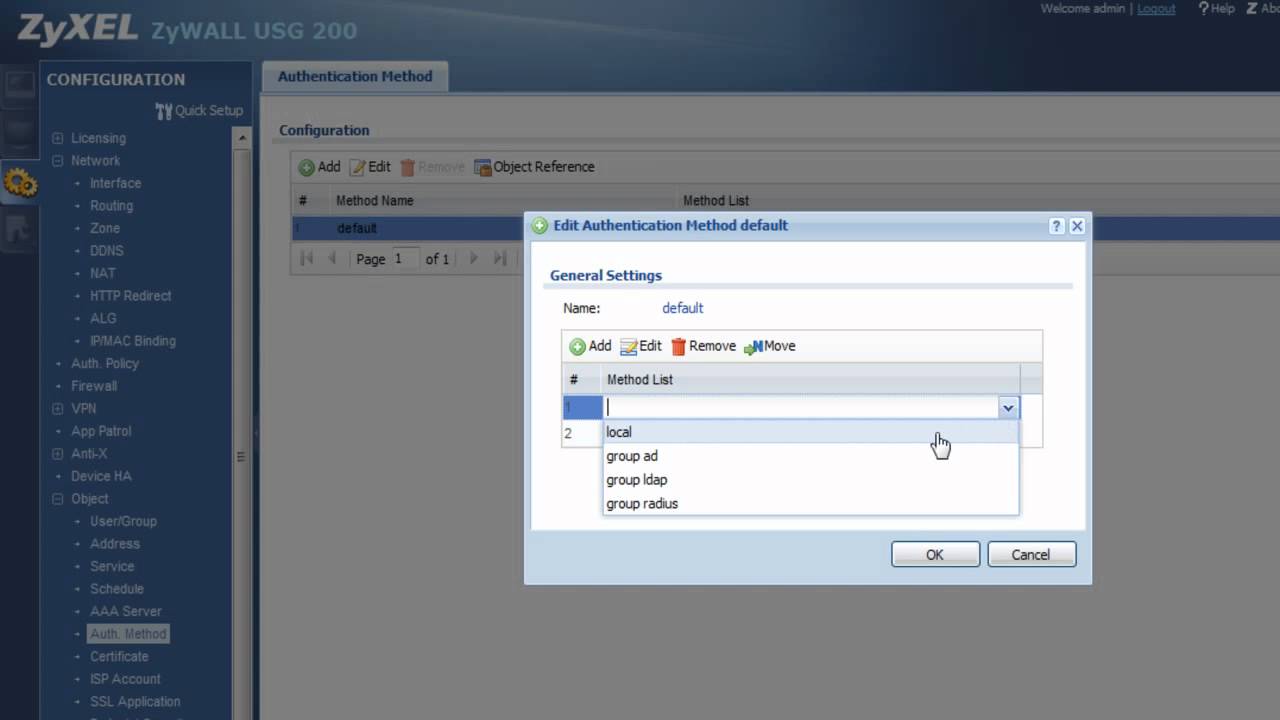Click Remove in the dialog toolbar
This screenshot has height=720, width=1280.
703,346
